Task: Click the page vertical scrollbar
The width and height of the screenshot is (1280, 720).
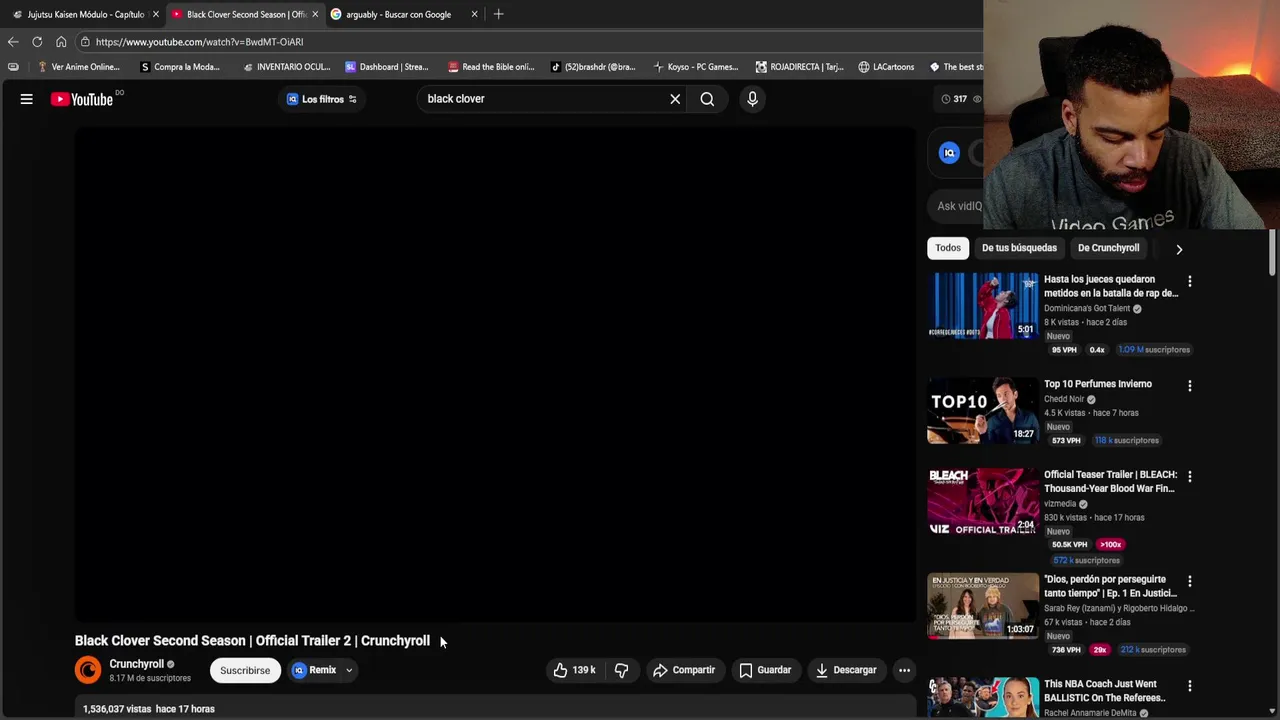Action: coord(1272,250)
